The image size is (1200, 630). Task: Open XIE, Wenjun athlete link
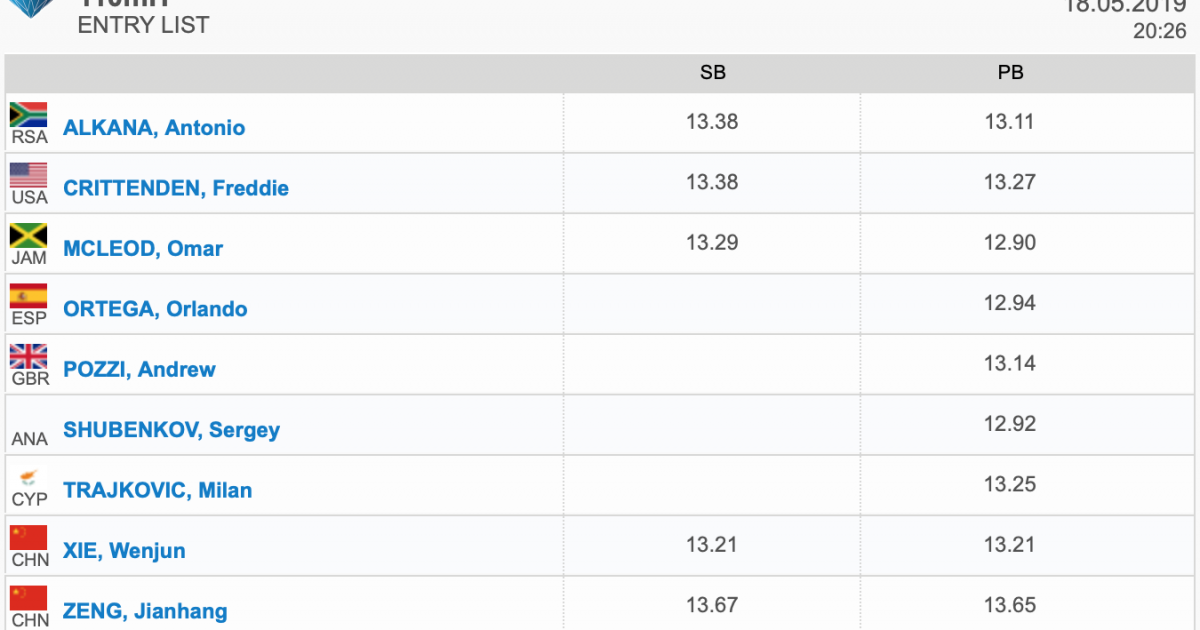tap(124, 550)
